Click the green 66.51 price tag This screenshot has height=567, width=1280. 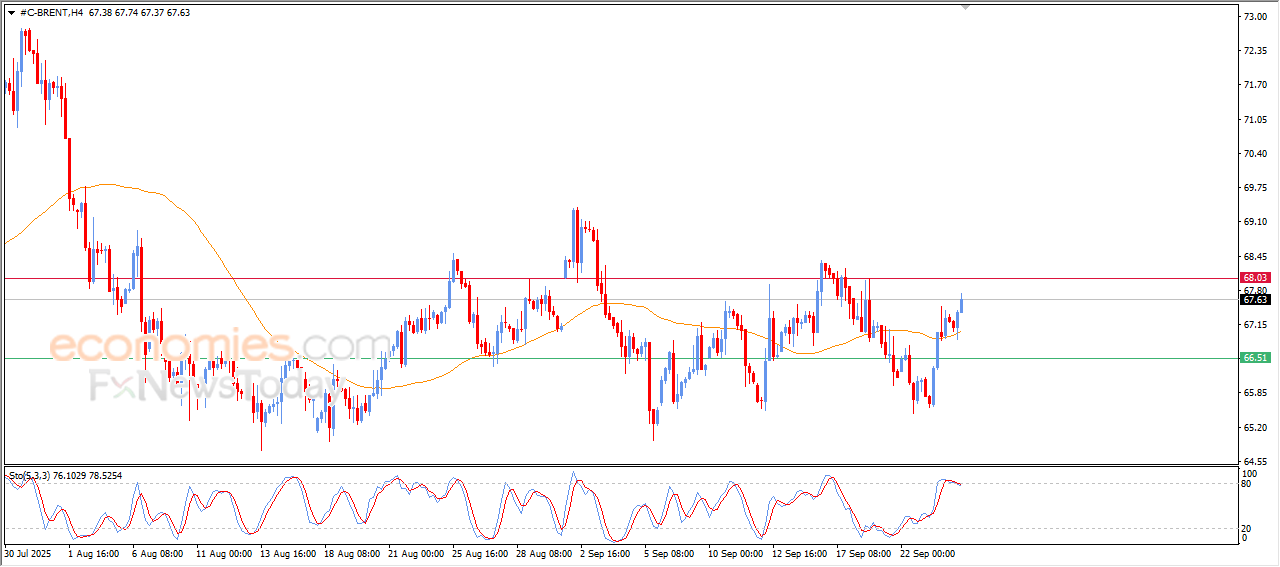(x=1255, y=357)
